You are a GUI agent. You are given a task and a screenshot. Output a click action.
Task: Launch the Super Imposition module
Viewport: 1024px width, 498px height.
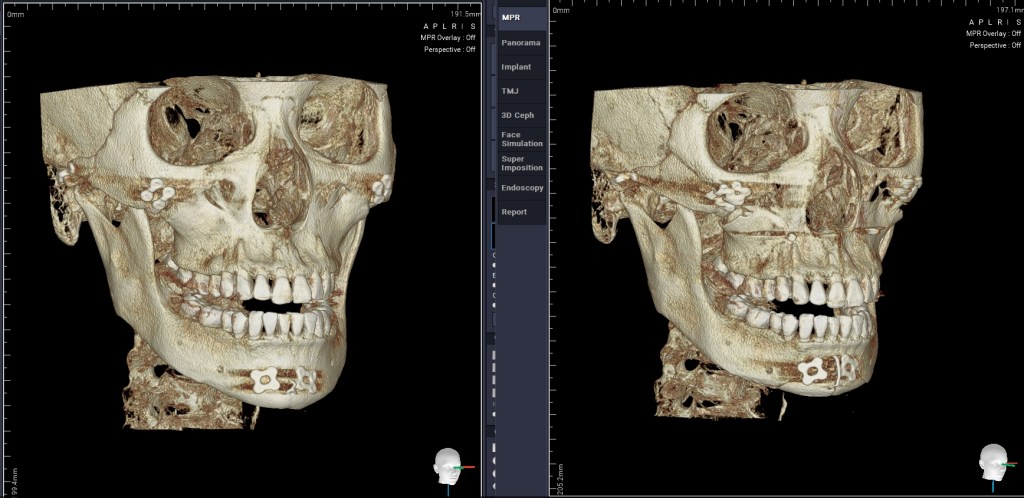(522, 163)
